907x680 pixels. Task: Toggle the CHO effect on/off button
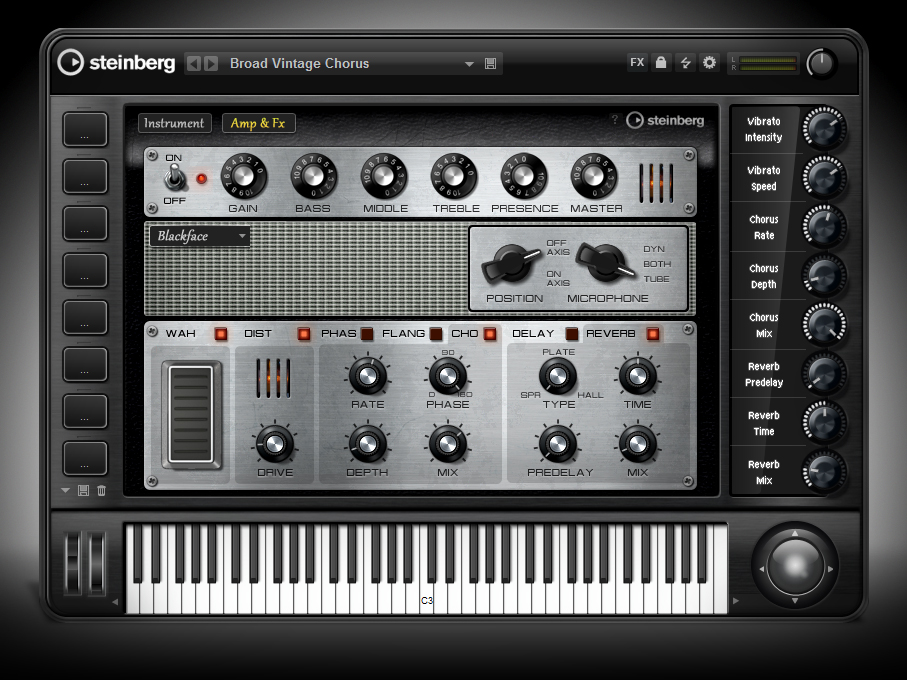490,334
